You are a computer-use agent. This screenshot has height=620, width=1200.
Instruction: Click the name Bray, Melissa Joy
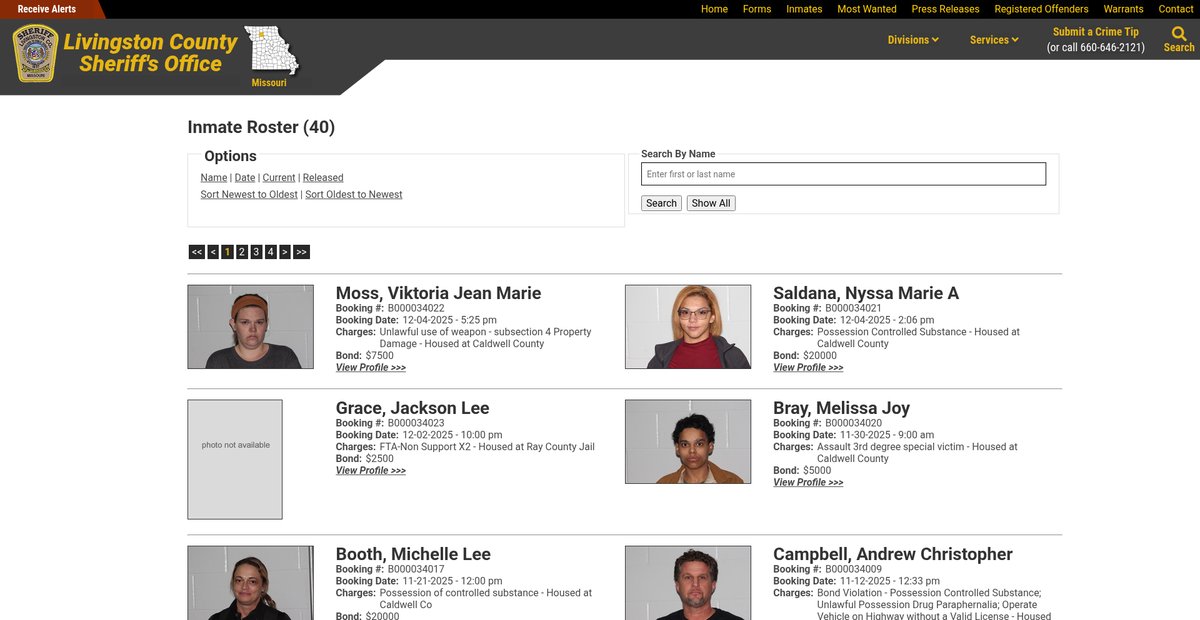[841, 408]
